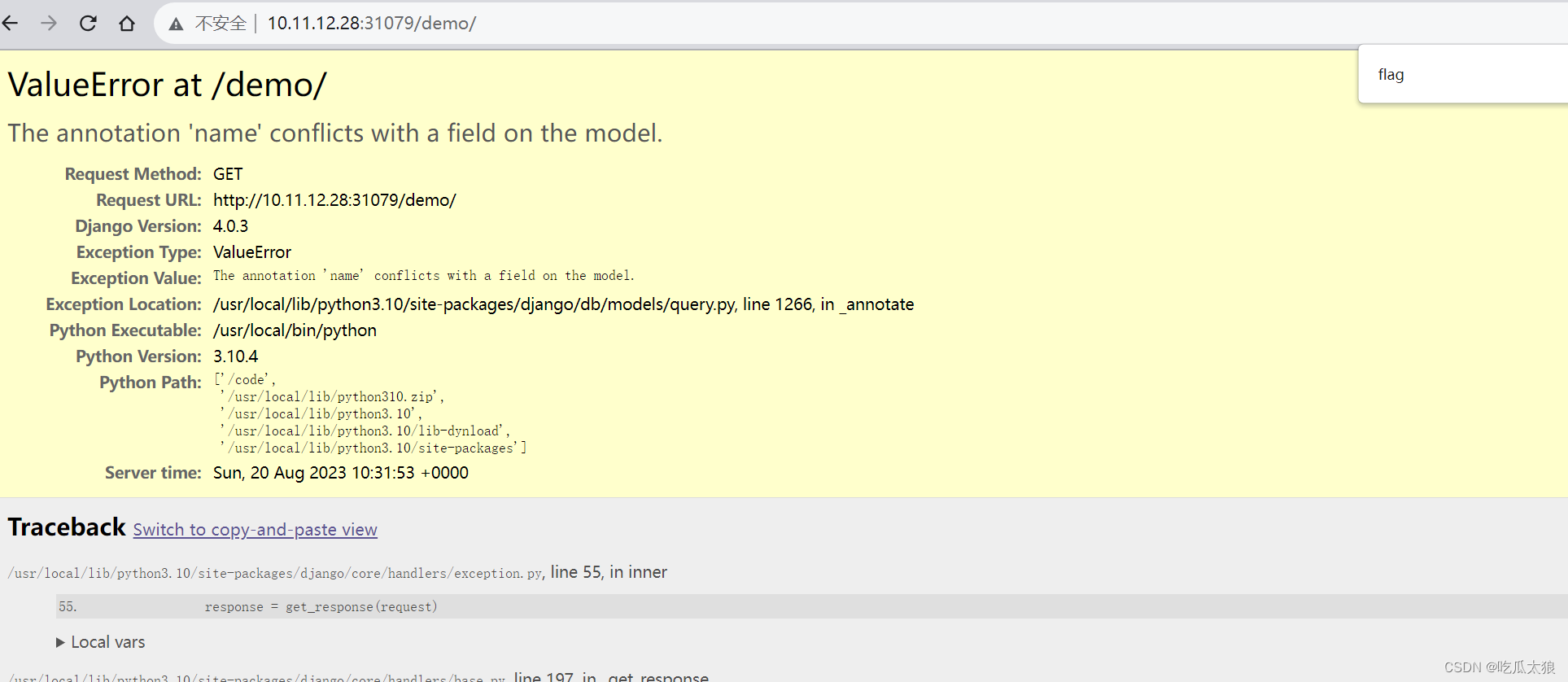Click the python310.zip Python Path entry
The height and width of the screenshot is (682, 1568).
click(331, 396)
